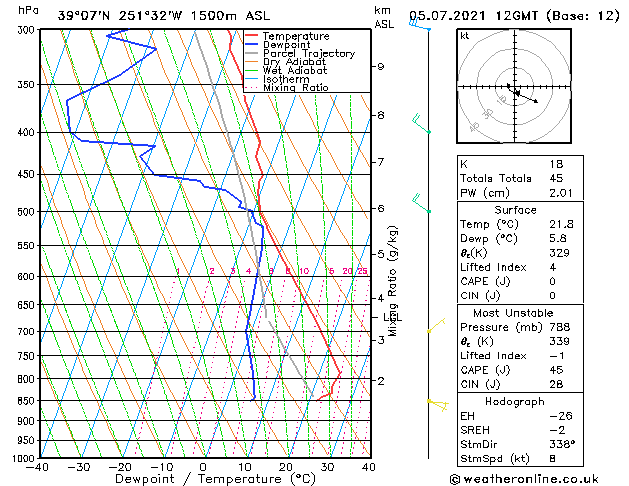Screen dimensions: 629x486
Task: Click the '9' km altitude label
Action: (x=381, y=67)
